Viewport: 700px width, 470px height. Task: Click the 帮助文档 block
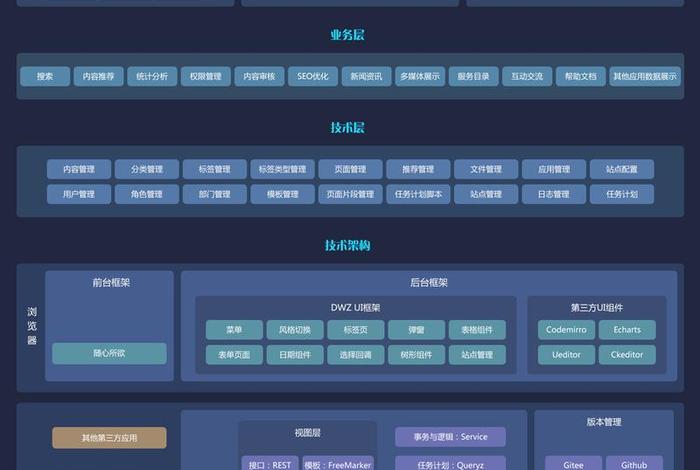click(581, 76)
